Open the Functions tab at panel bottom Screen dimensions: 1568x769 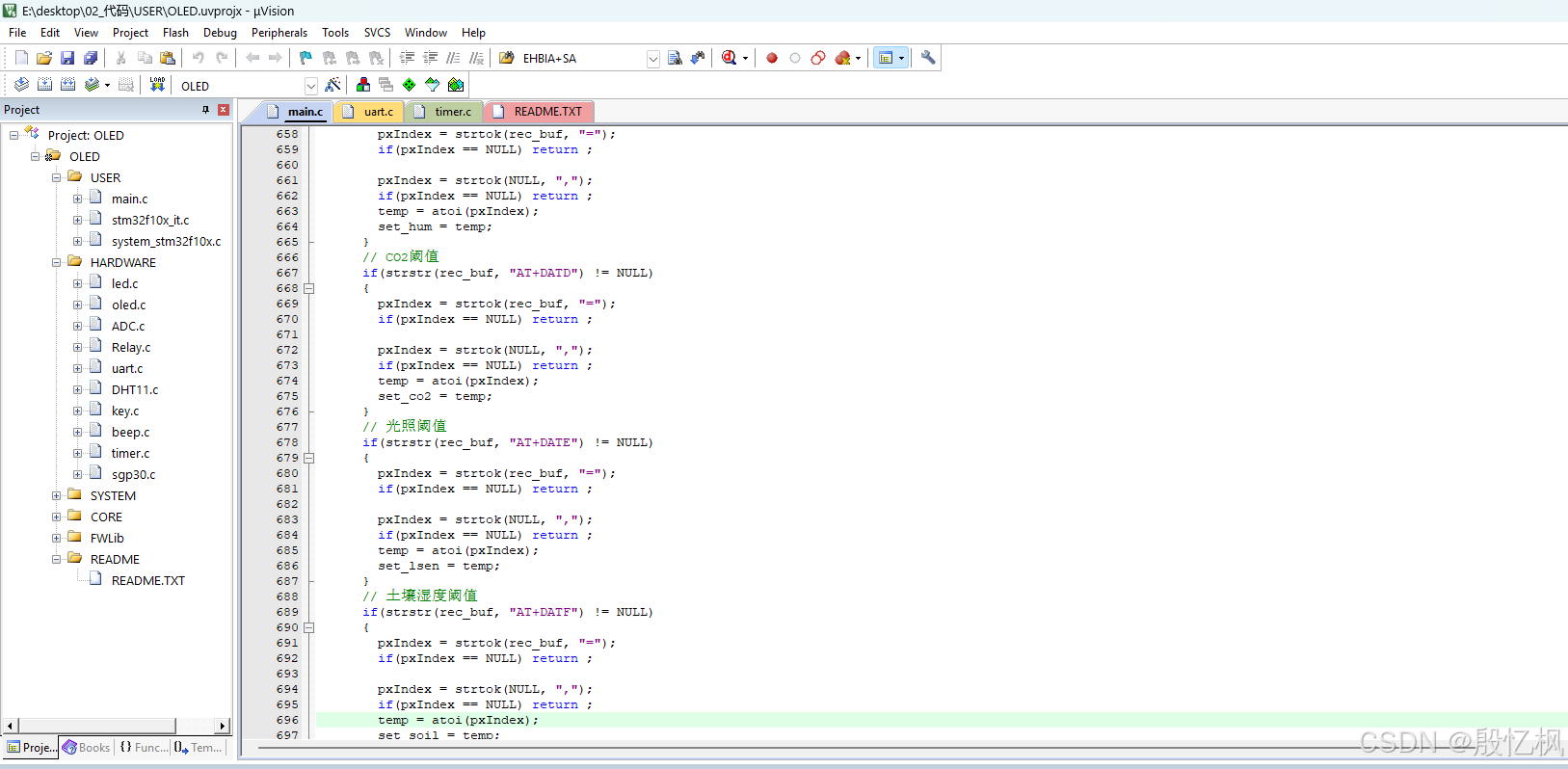143,748
